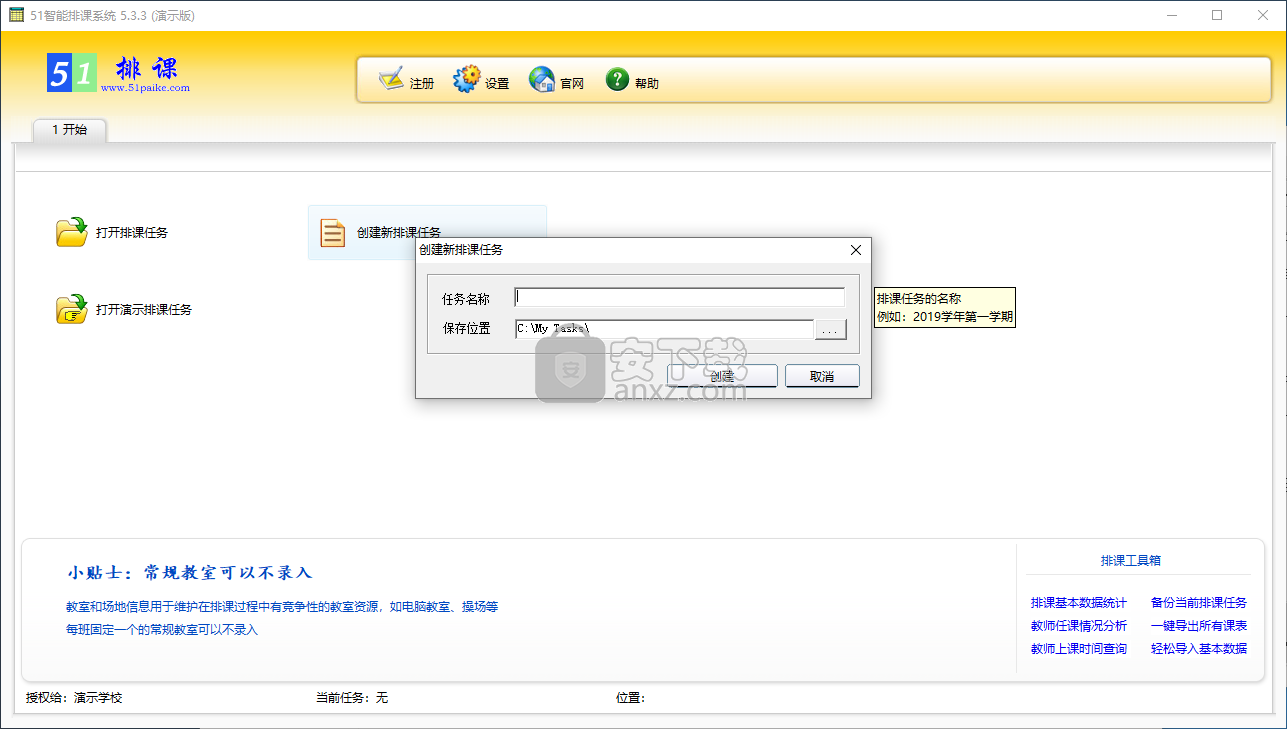Click the 51 排课 logo
The height and width of the screenshot is (729, 1287).
click(x=118, y=72)
